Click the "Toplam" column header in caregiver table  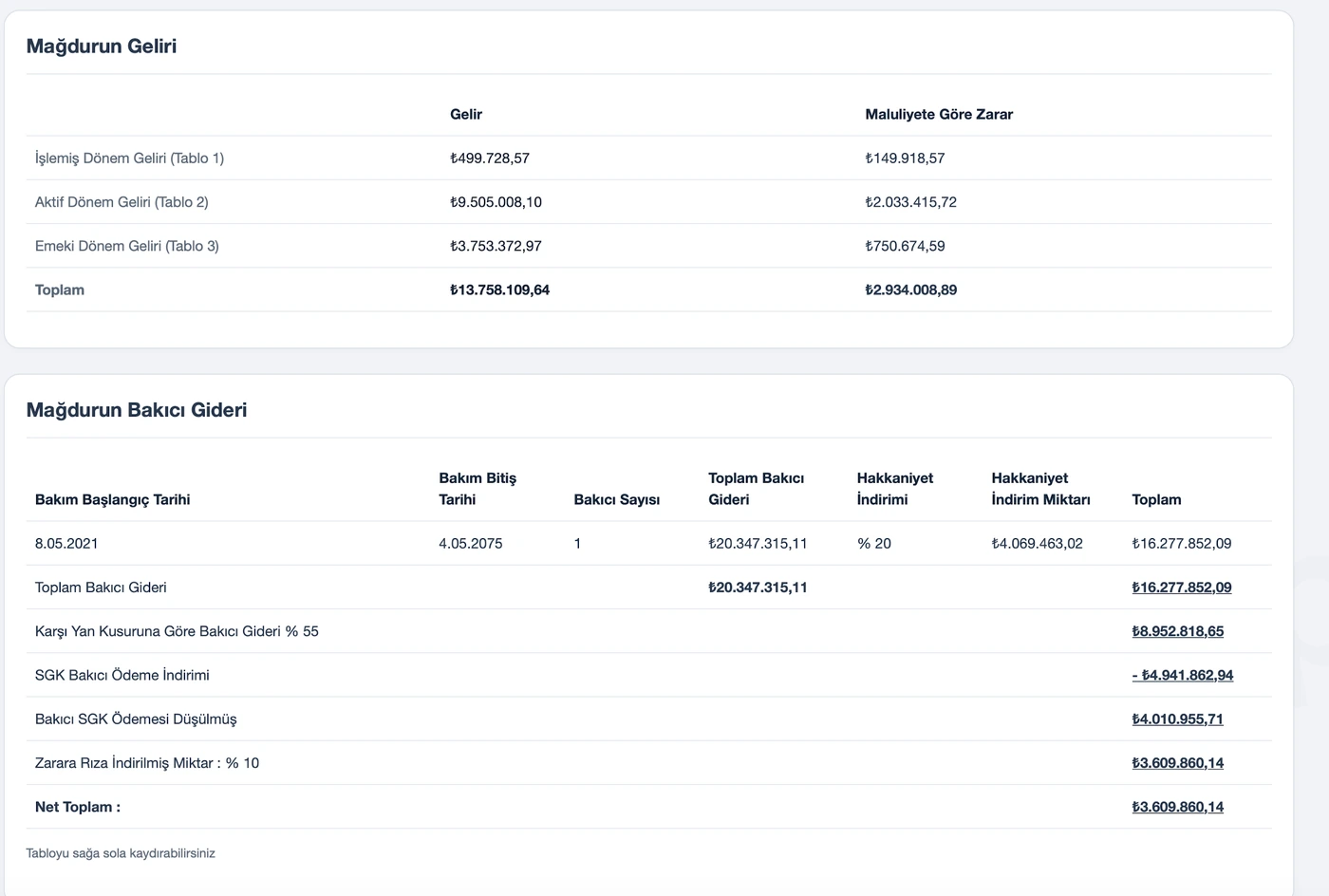[x=1157, y=499]
